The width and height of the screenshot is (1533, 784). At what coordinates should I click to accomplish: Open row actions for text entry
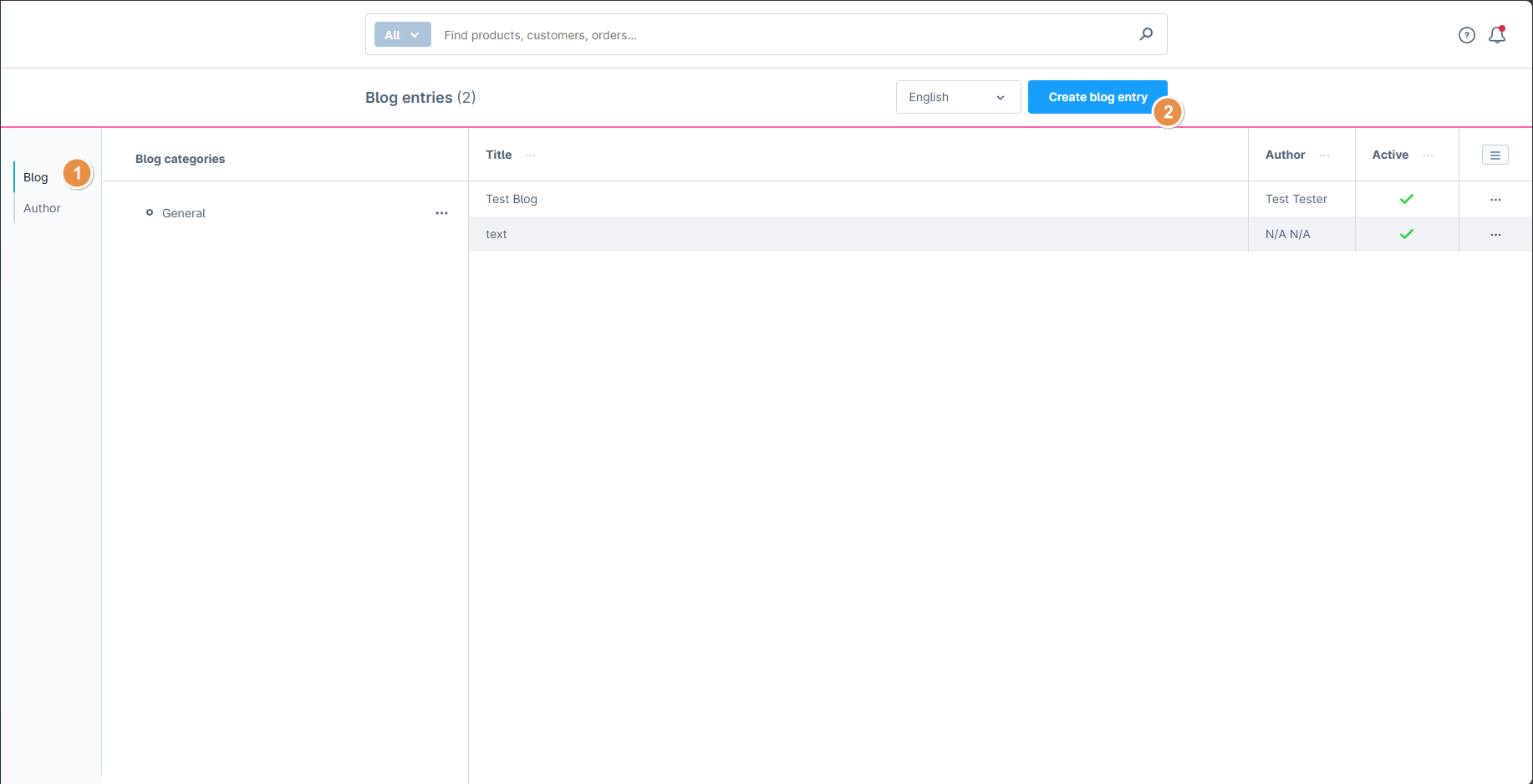point(1495,235)
